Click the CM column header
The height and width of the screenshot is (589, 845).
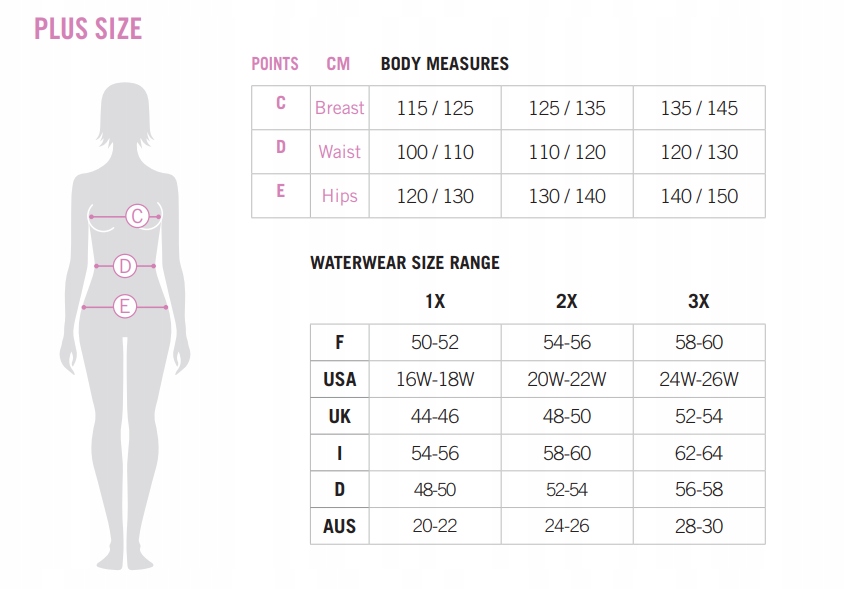[338, 64]
